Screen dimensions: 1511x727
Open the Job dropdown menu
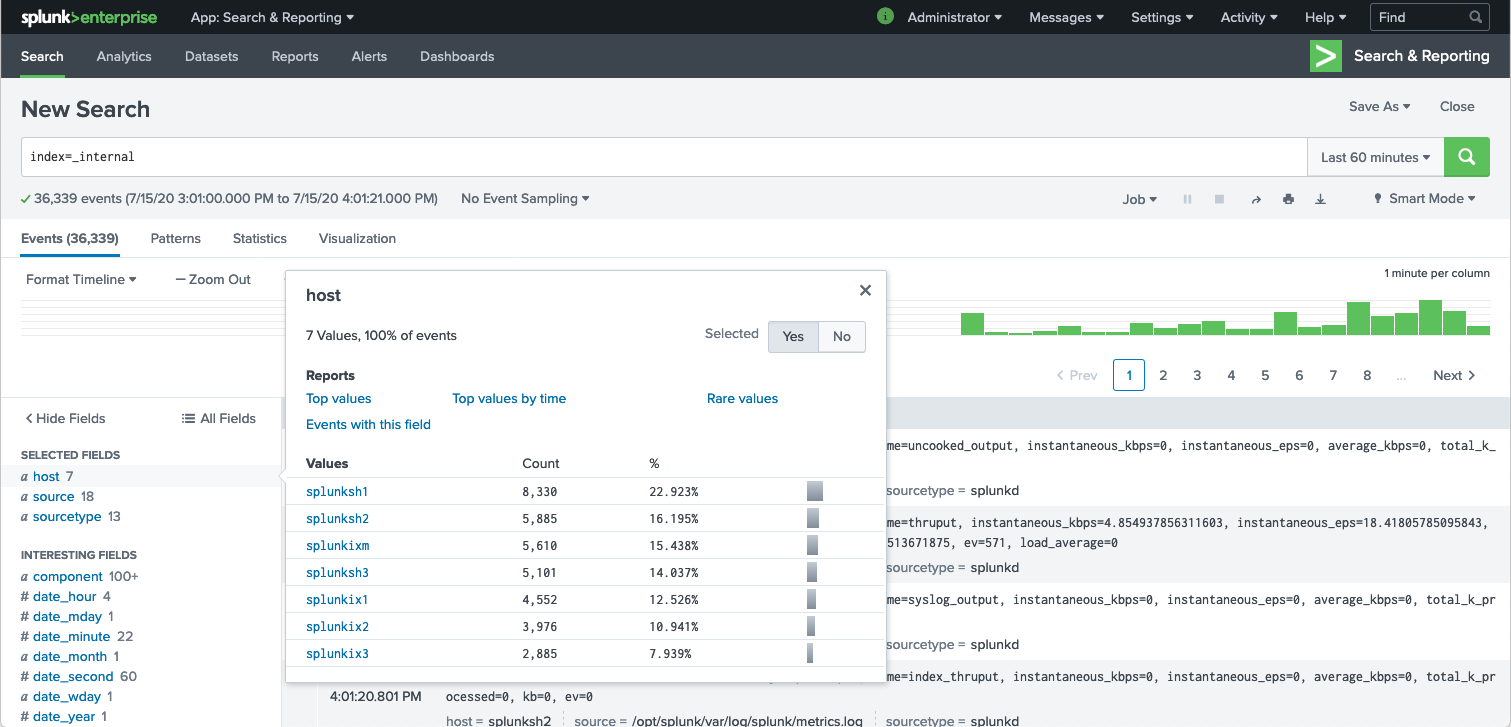tap(1139, 199)
